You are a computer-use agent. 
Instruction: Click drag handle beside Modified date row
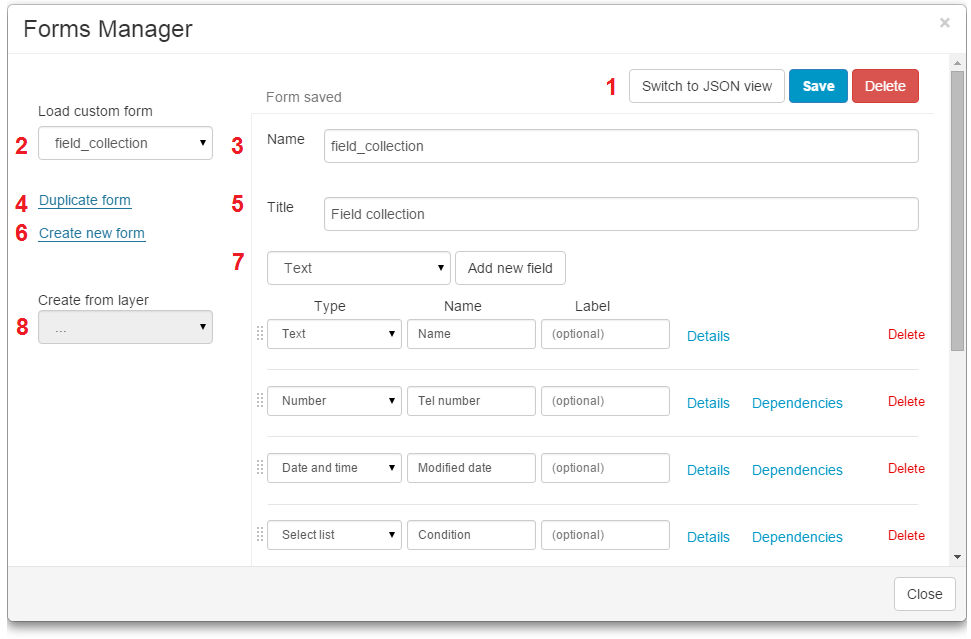click(x=260, y=468)
